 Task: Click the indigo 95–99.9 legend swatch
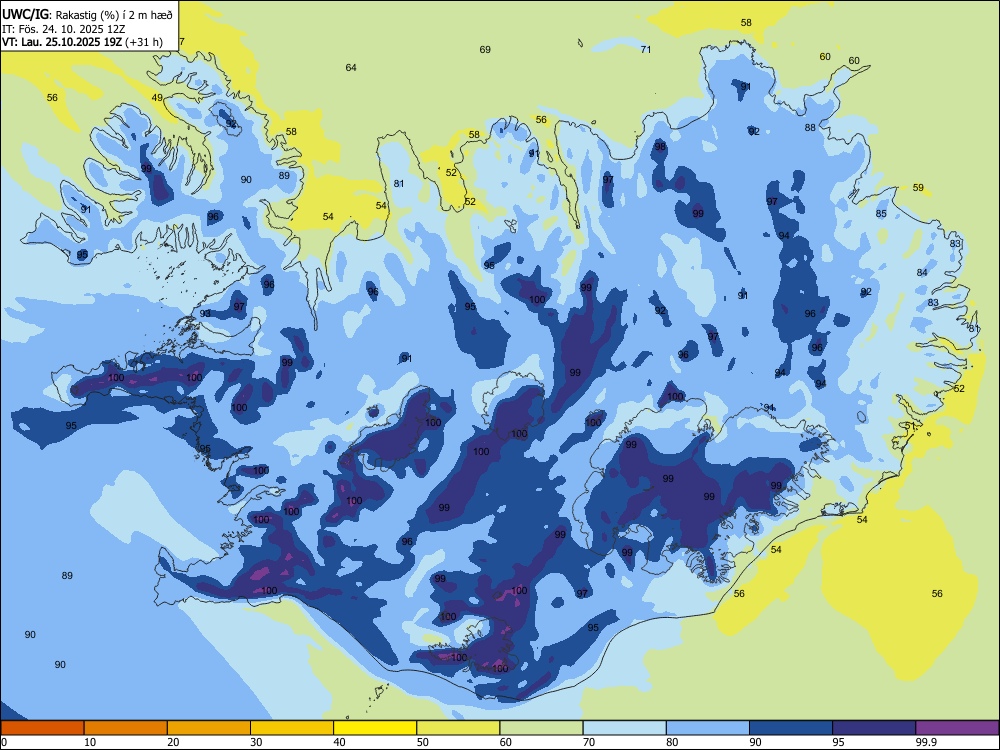tap(874, 728)
